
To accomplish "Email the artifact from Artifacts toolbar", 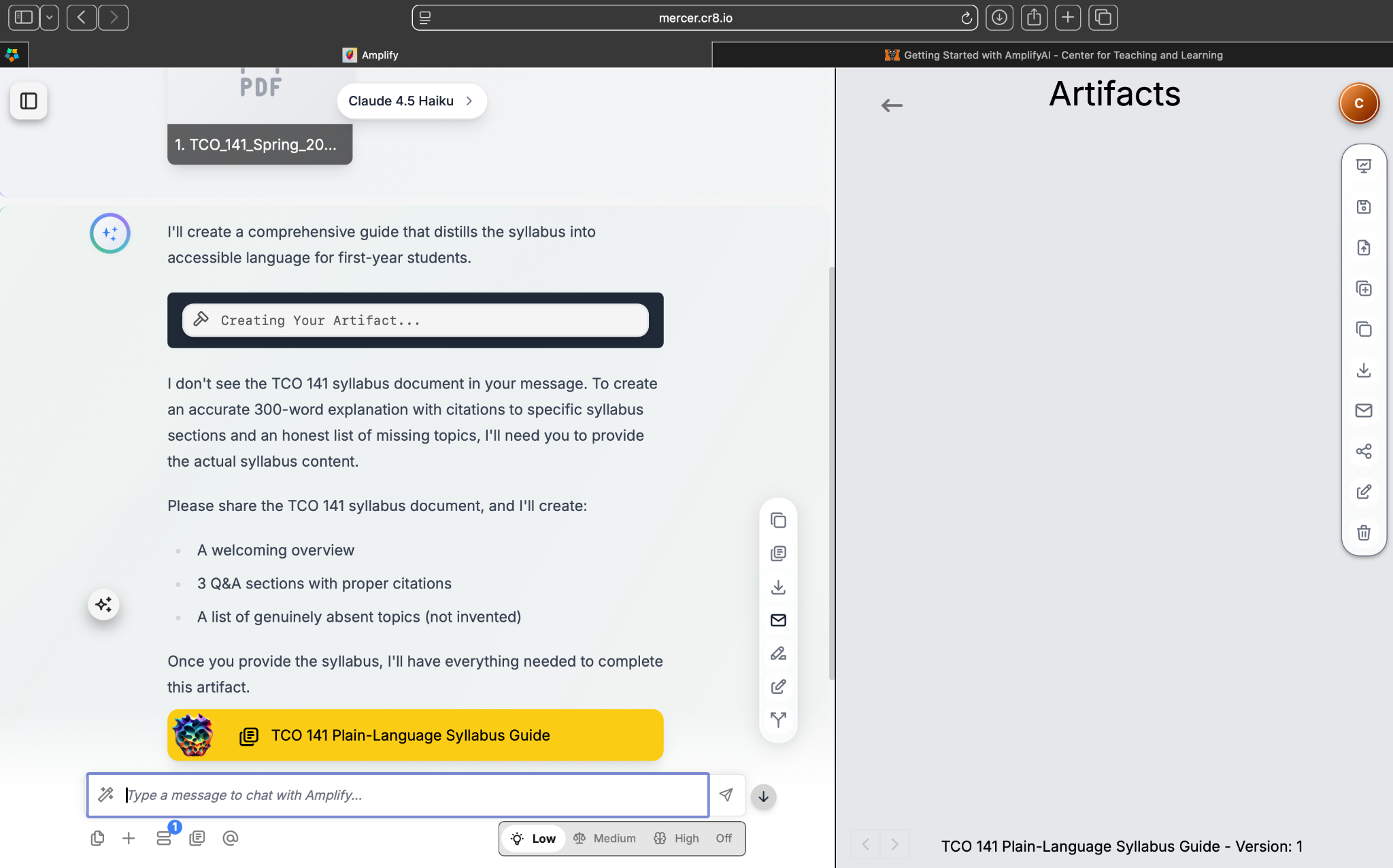I will coord(1364,410).
